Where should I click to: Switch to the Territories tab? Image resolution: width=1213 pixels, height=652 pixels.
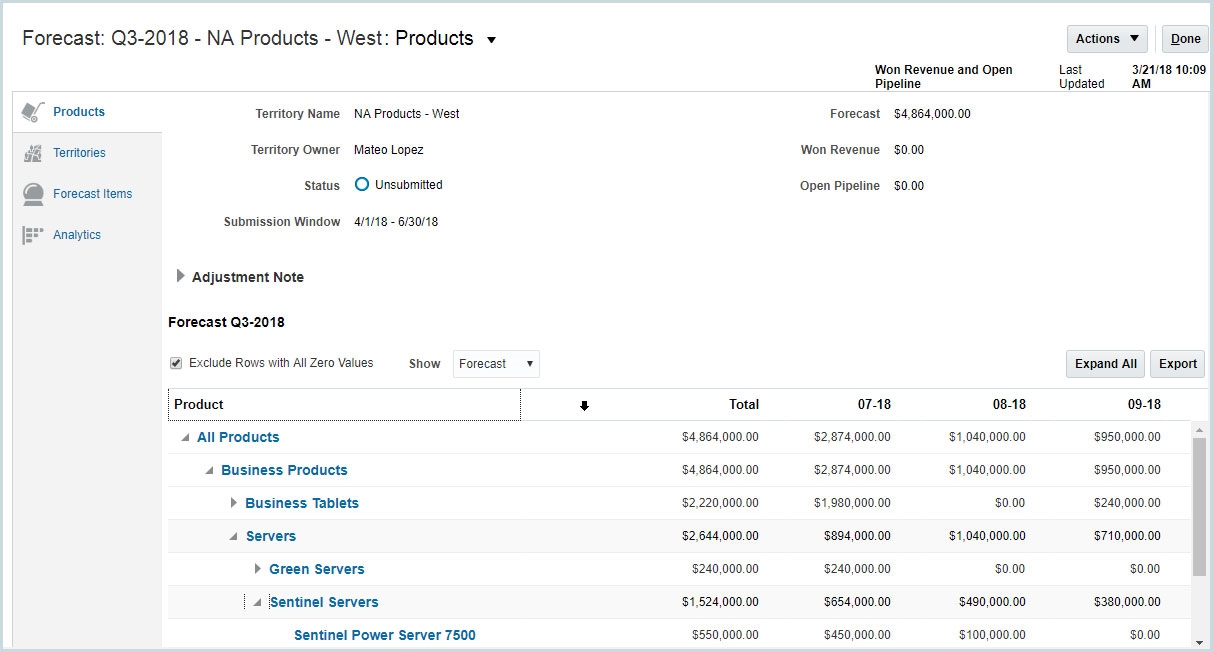point(79,153)
